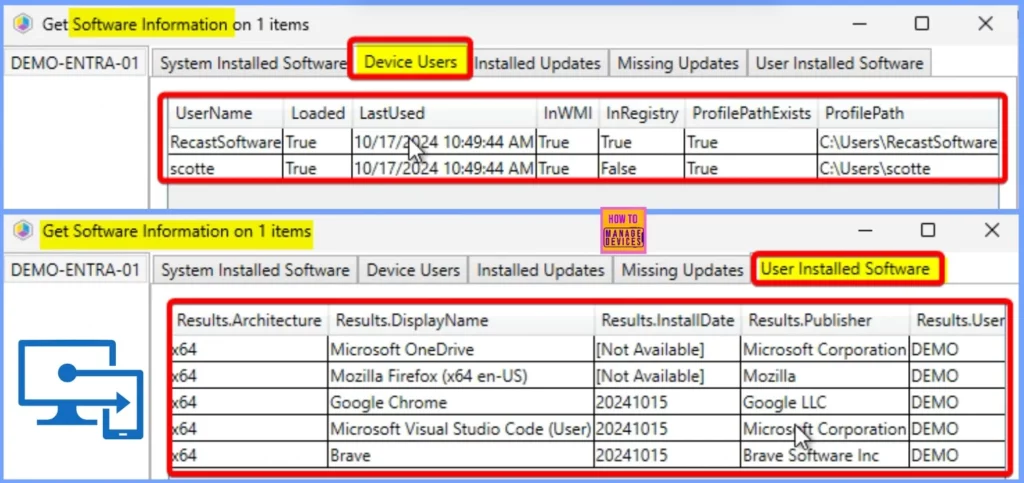Image resolution: width=1024 pixels, height=483 pixels.
Task: Switch to Missing Updates tab in upper window
Action: (678, 63)
